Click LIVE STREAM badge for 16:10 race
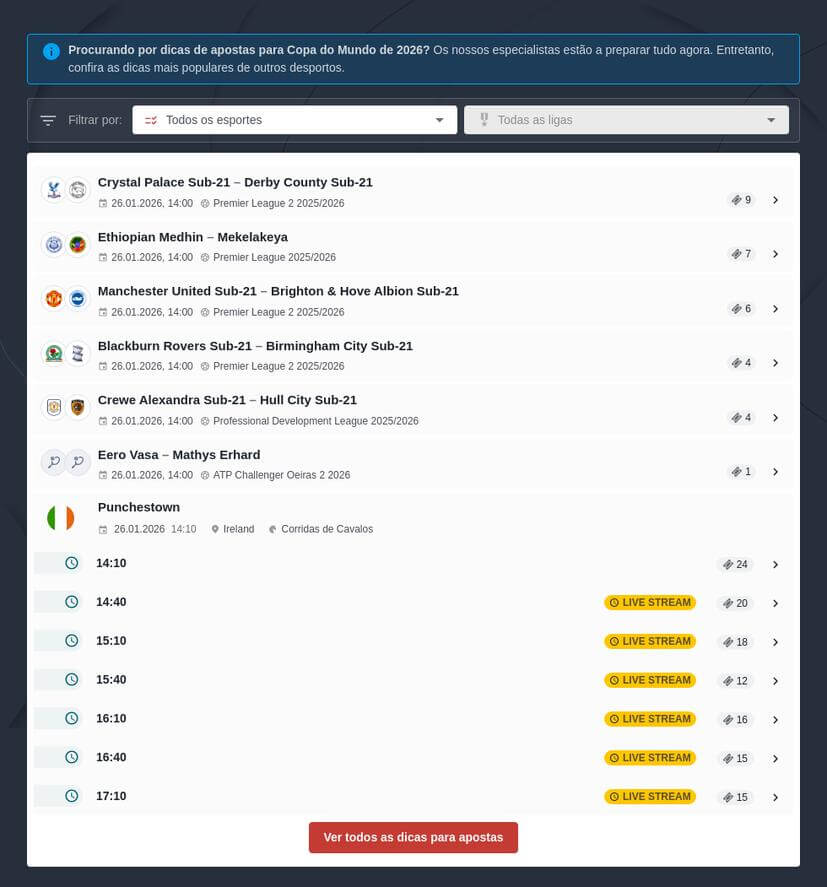 [650, 719]
